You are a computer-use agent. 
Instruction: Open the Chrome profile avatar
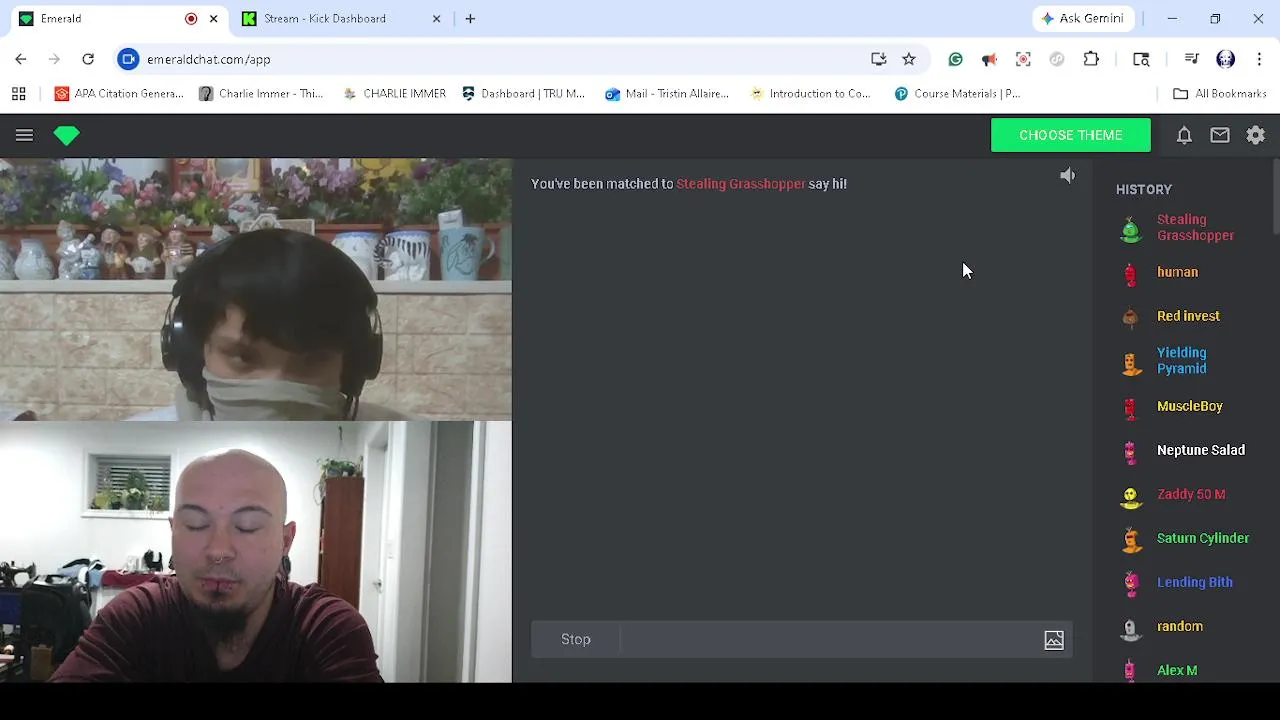coord(1226,59)
